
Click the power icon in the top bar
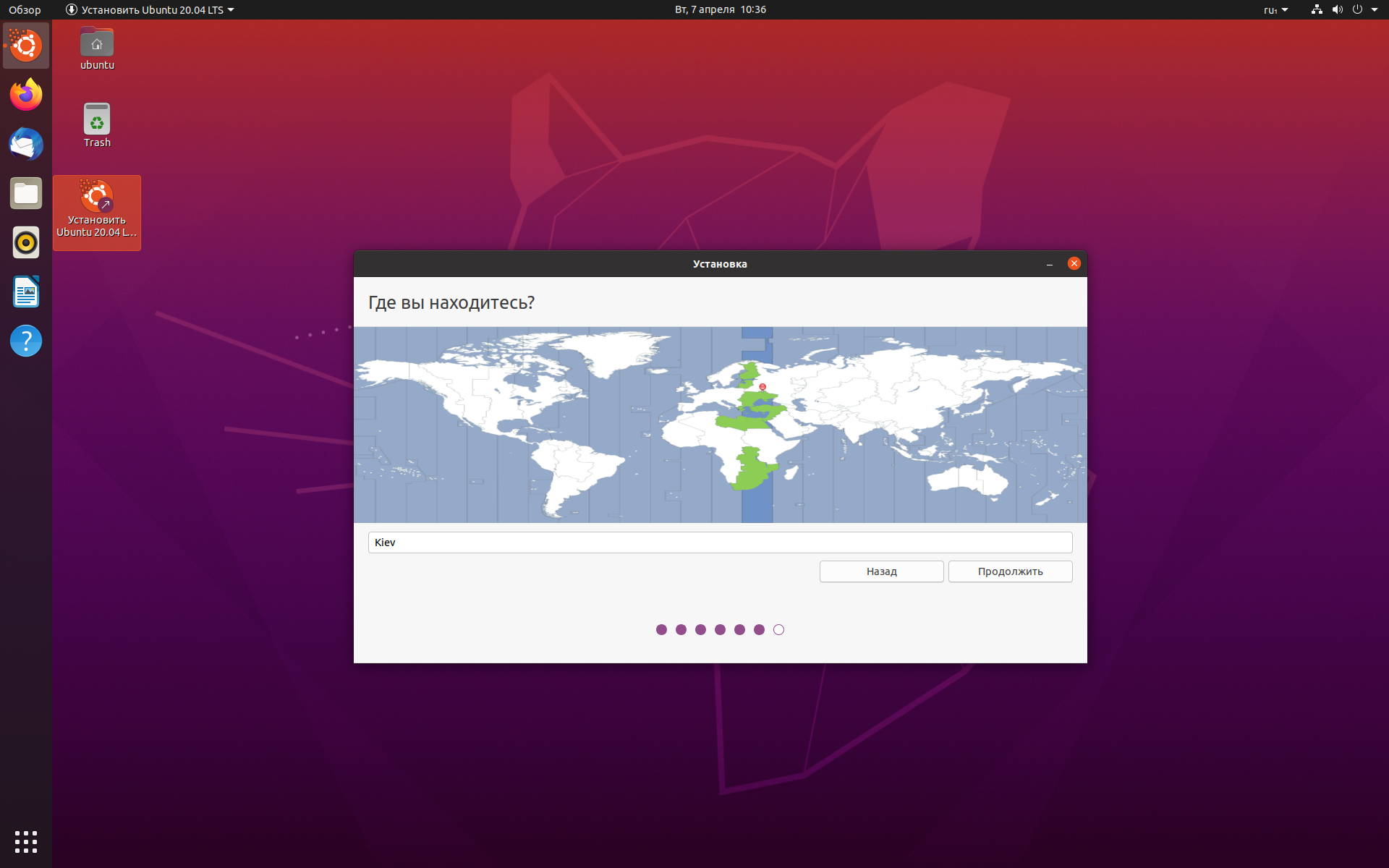coord(1357,9)
